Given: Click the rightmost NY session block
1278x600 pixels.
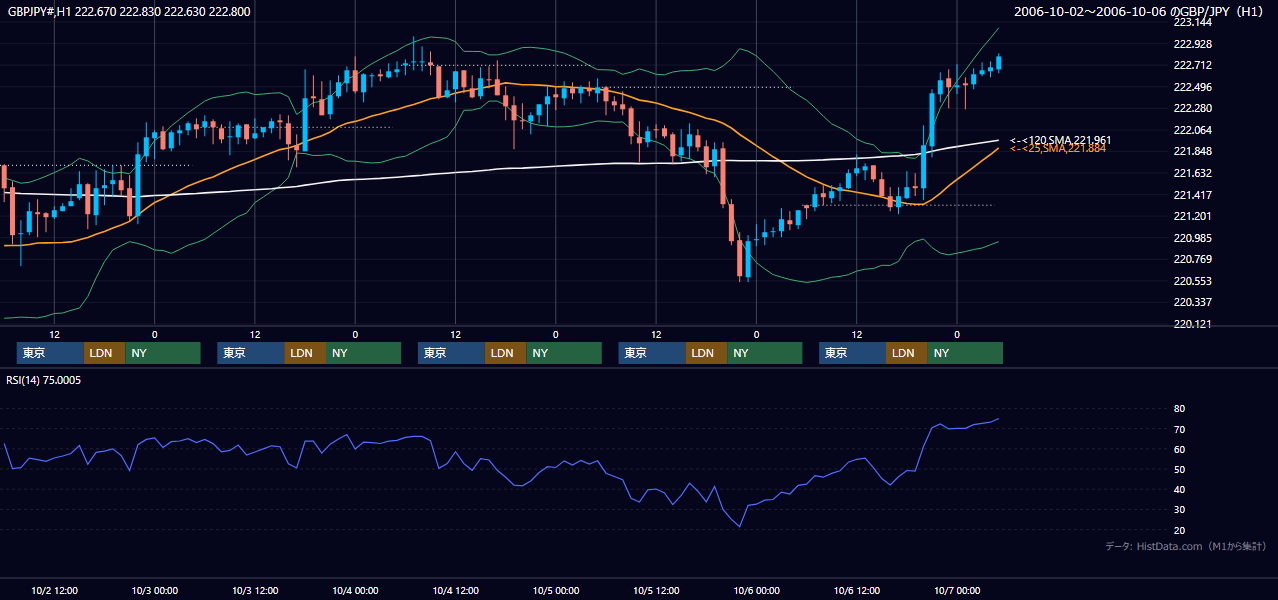Looking at the screenshot, I should point(965,353).
